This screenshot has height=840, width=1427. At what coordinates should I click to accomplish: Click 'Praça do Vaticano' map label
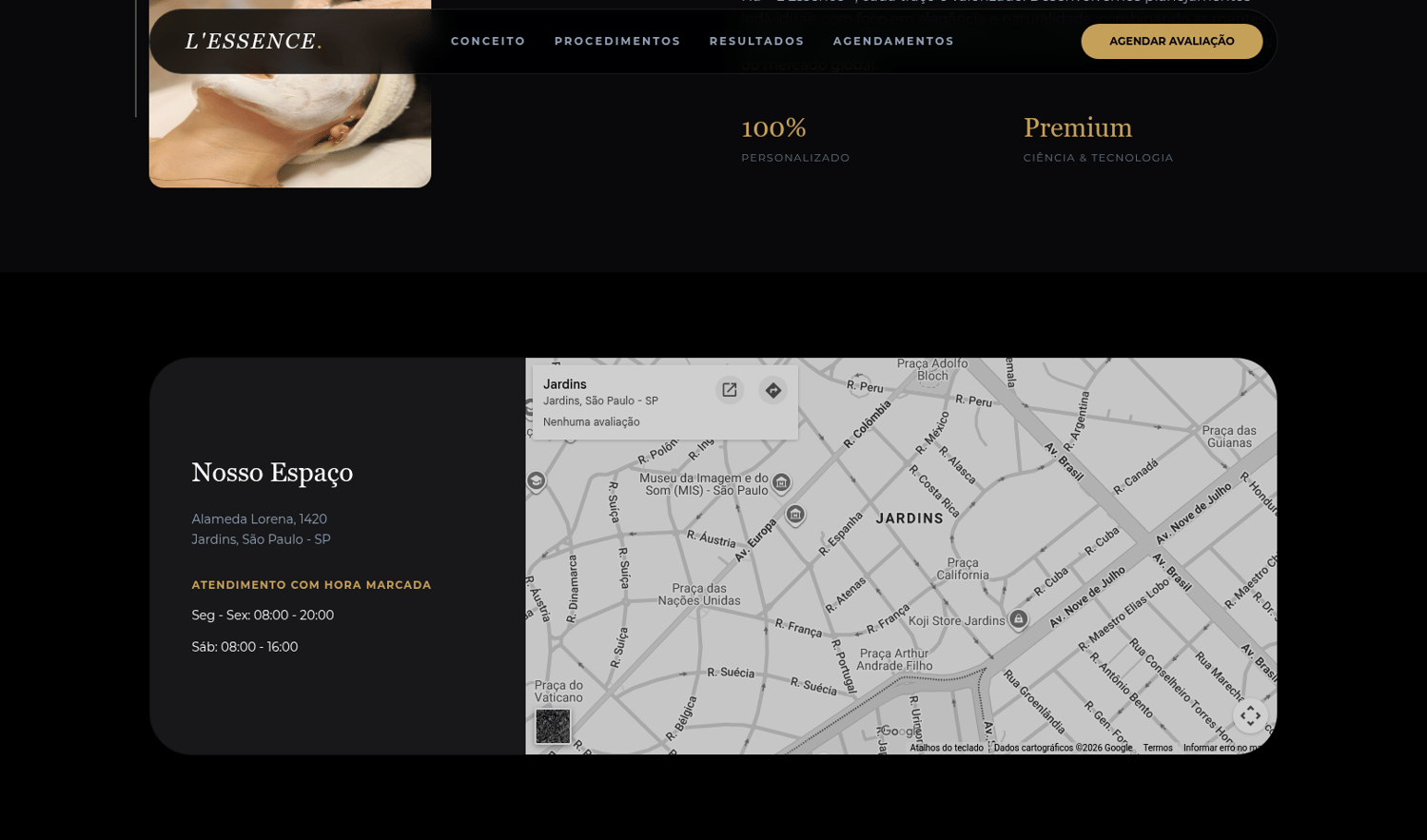(558, 691)
